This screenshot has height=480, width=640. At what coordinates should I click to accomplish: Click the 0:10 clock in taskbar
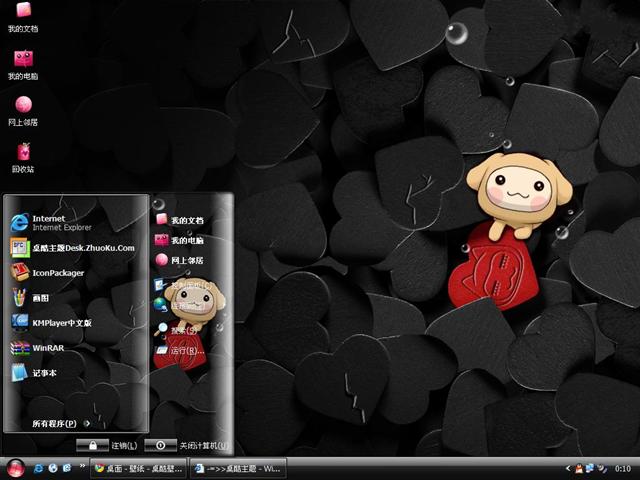(x=622, y=469)
